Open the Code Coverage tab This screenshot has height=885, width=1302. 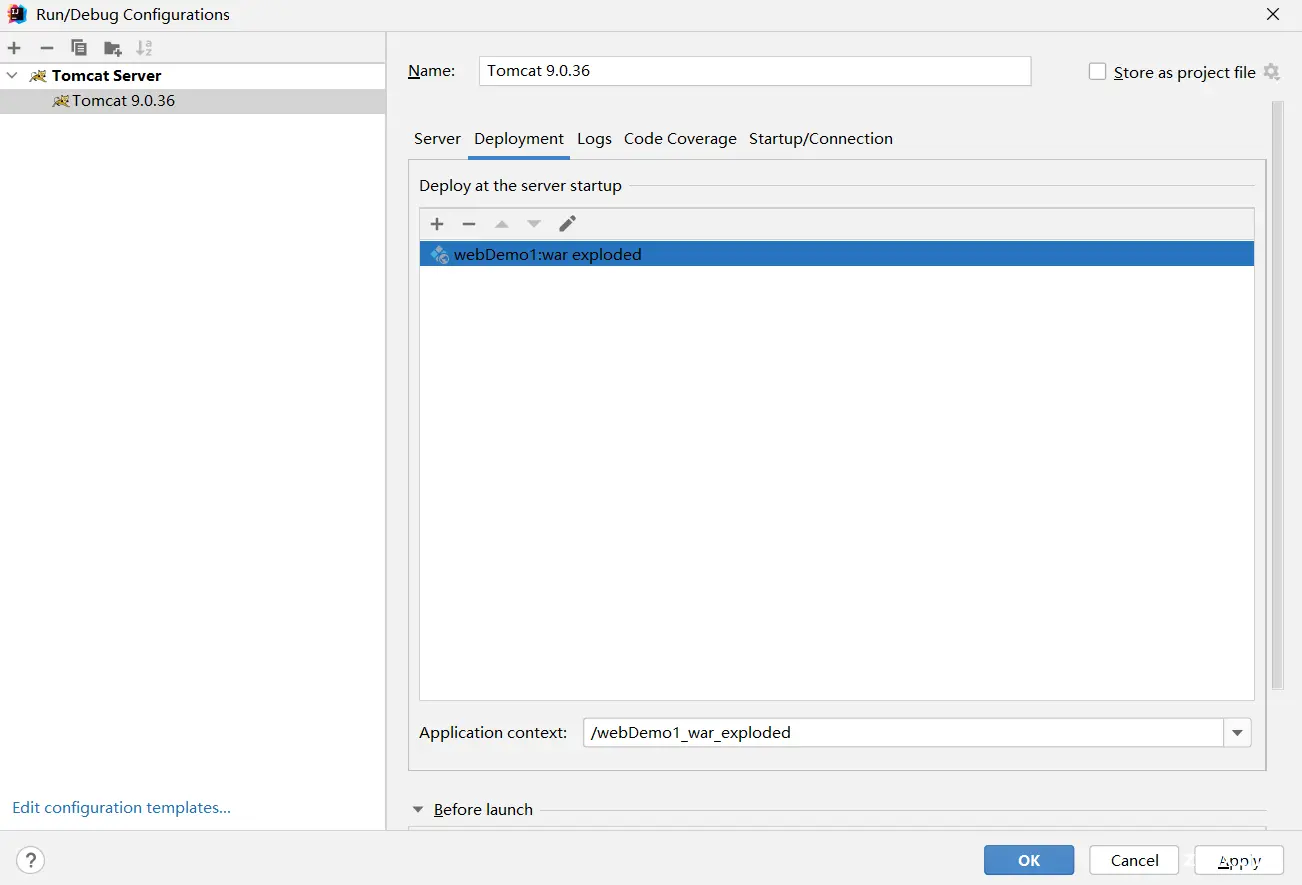coord(680,139)
